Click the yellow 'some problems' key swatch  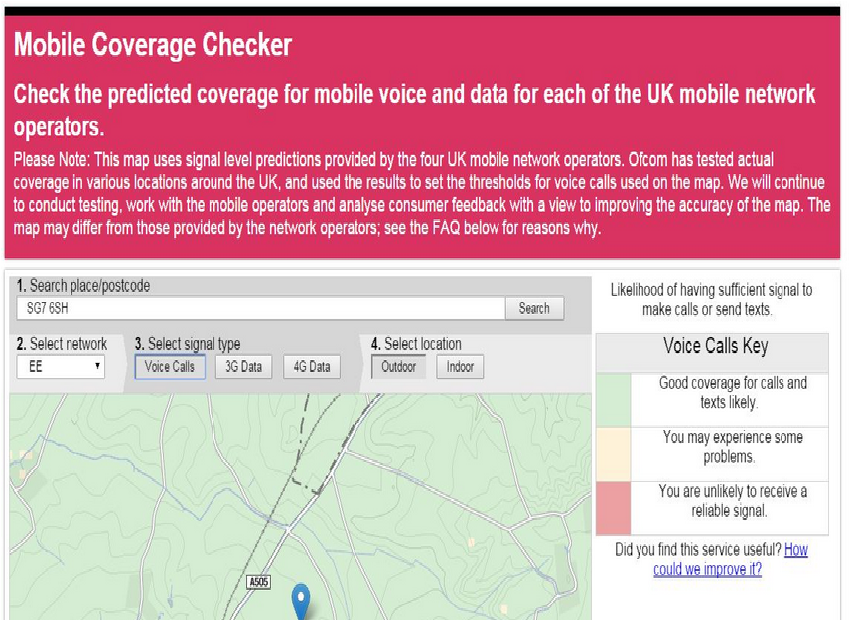(x=611, y=453)
